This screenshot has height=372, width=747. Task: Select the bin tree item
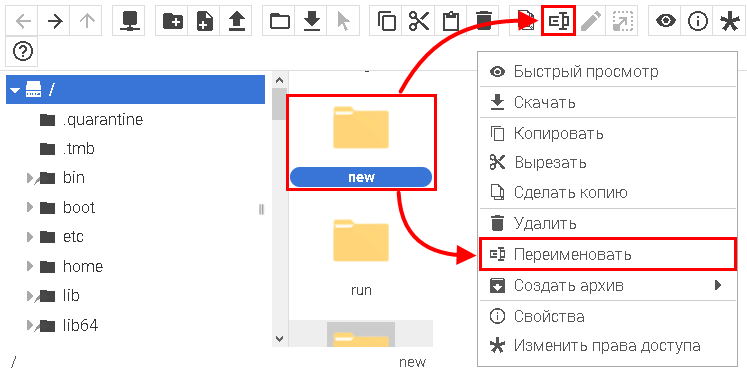tap(135, 178)
